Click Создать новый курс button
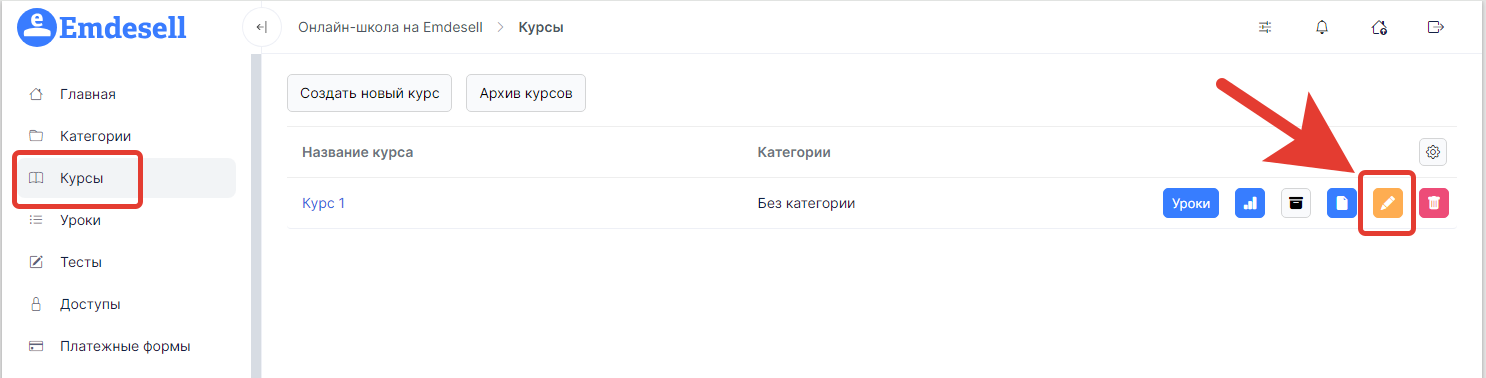The height and width of the screenshot is (378, 1486). coord(370,93)
